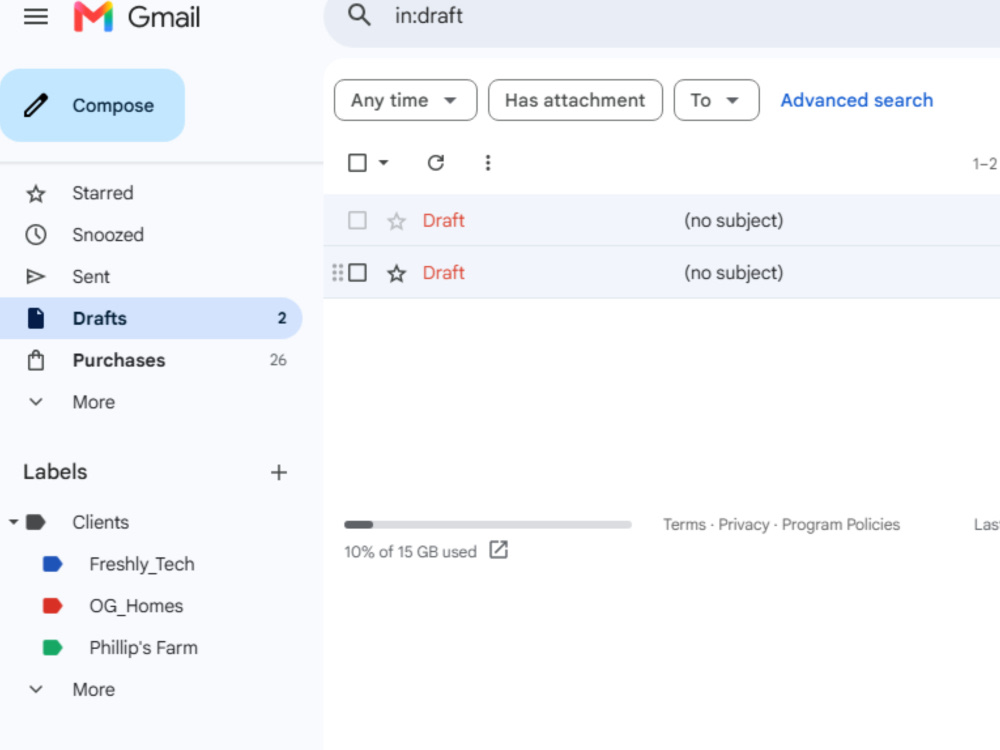
Task: Click the Purchases count 26
Action: (x=278, y=360)
